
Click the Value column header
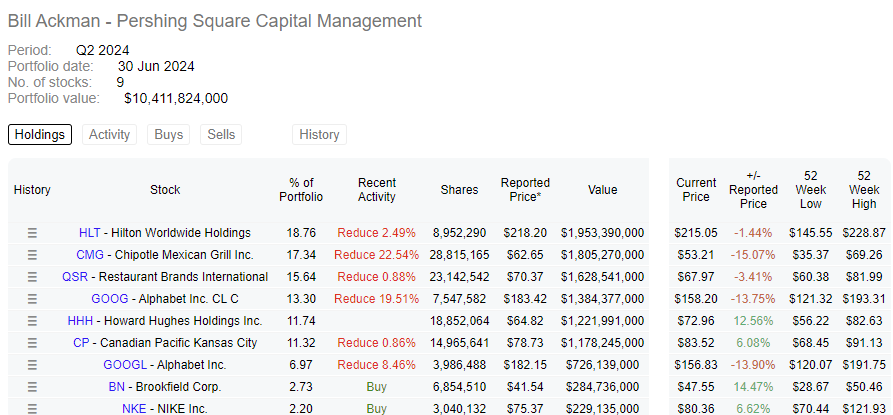tap(603, 190)
